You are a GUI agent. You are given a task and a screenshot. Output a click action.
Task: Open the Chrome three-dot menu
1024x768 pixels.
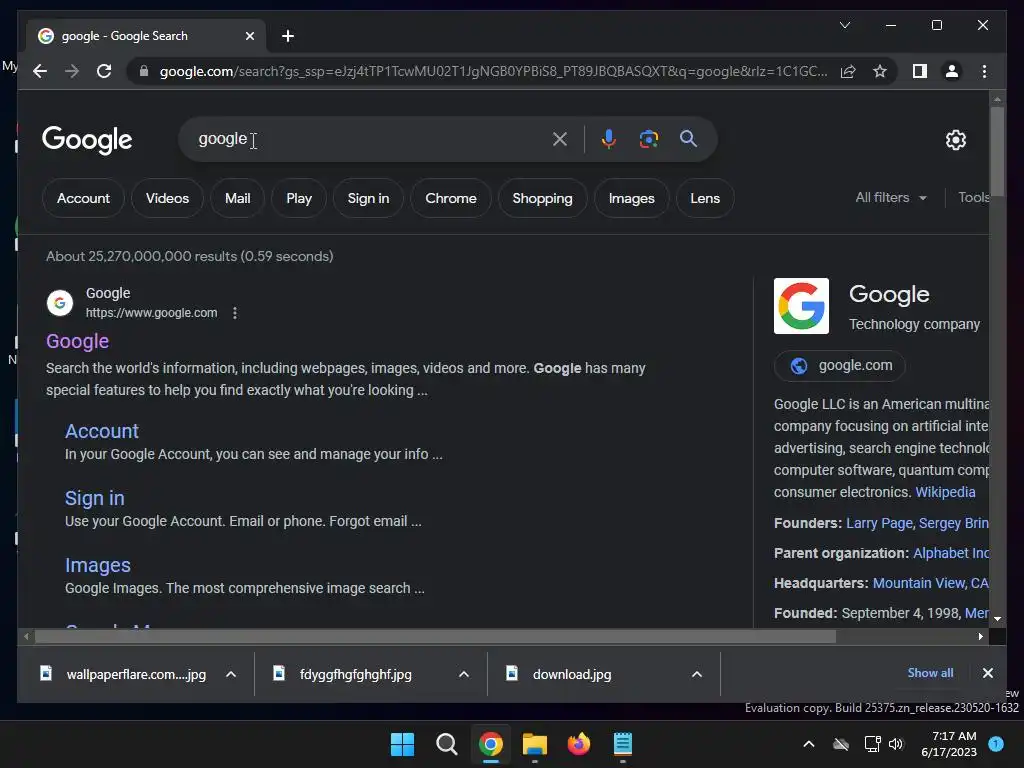984,71
